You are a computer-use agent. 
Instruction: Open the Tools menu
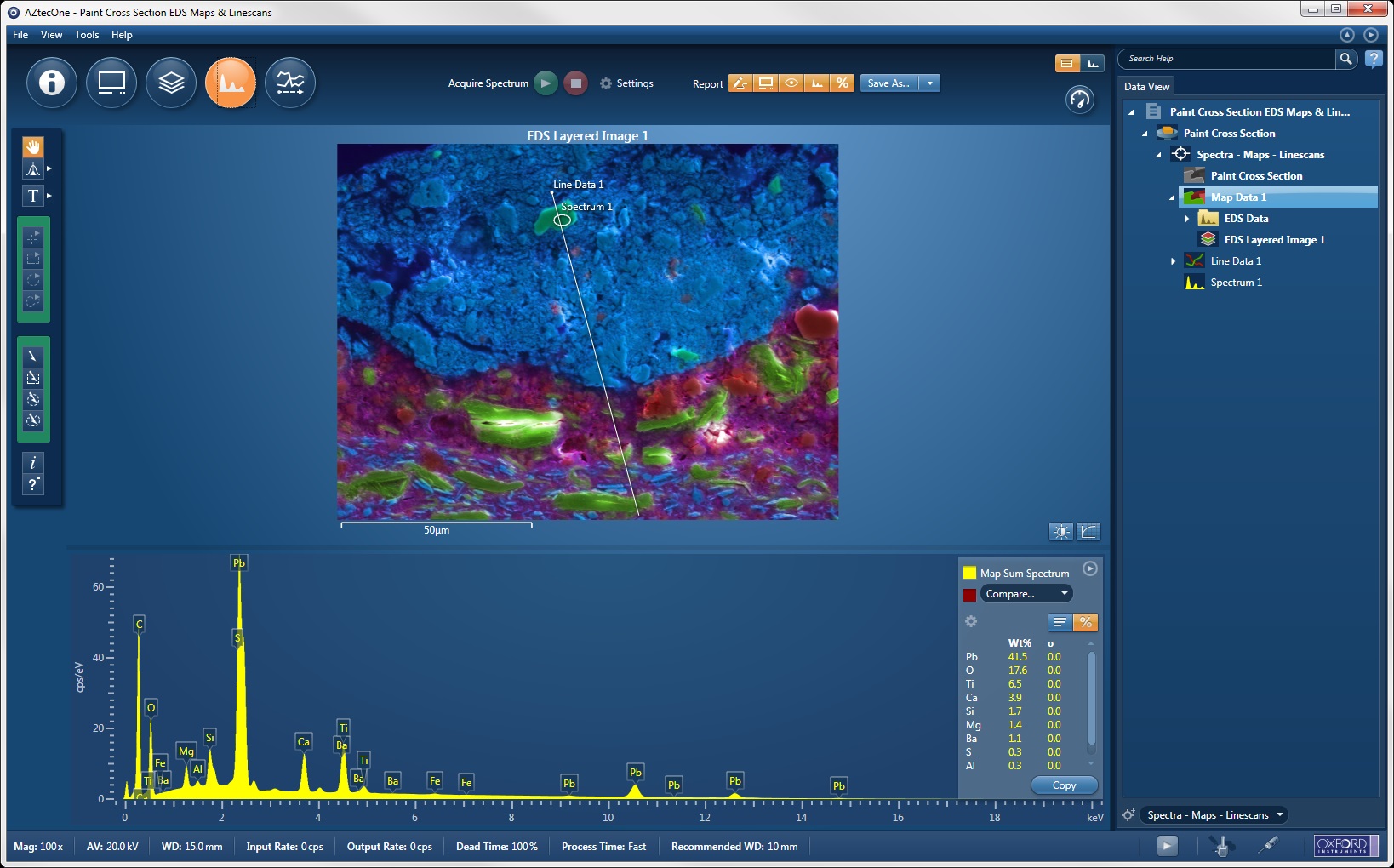(86, 35)
